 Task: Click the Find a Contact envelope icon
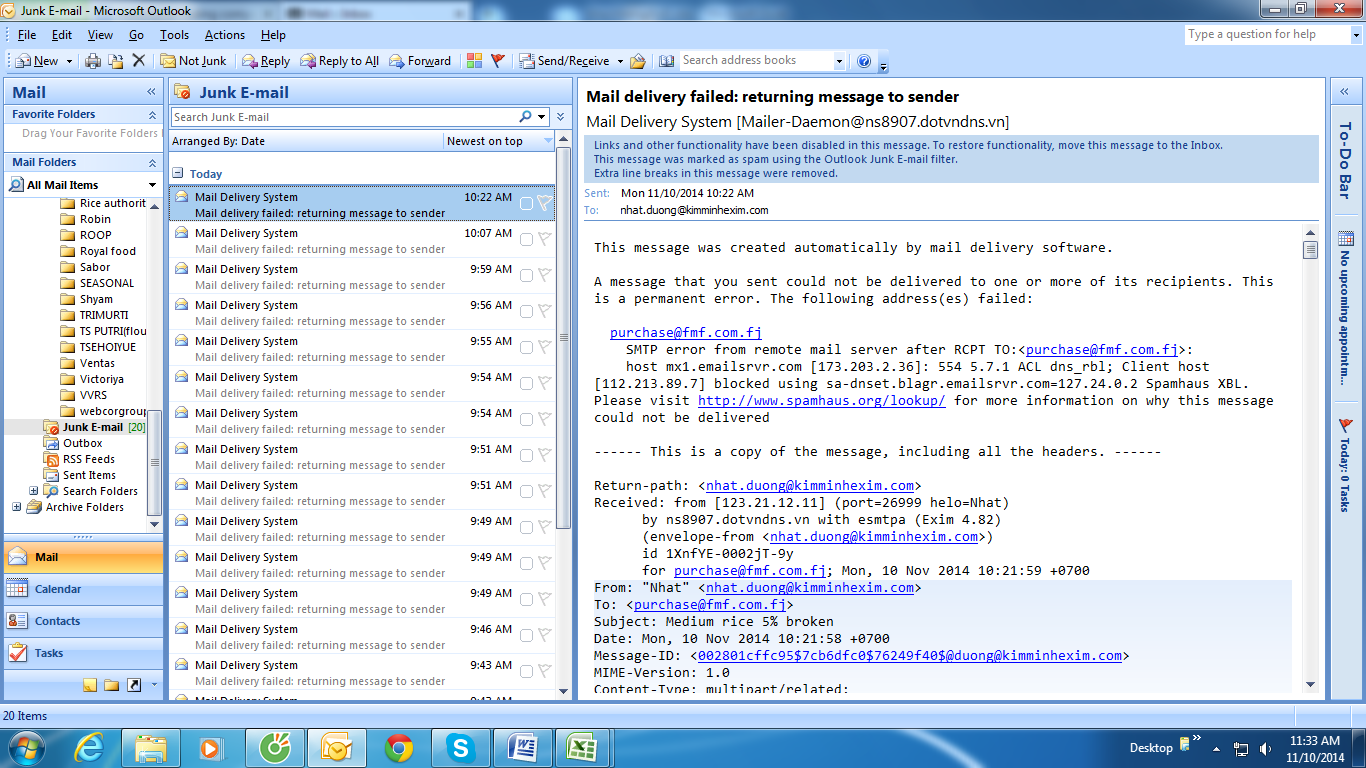point(638,61)
